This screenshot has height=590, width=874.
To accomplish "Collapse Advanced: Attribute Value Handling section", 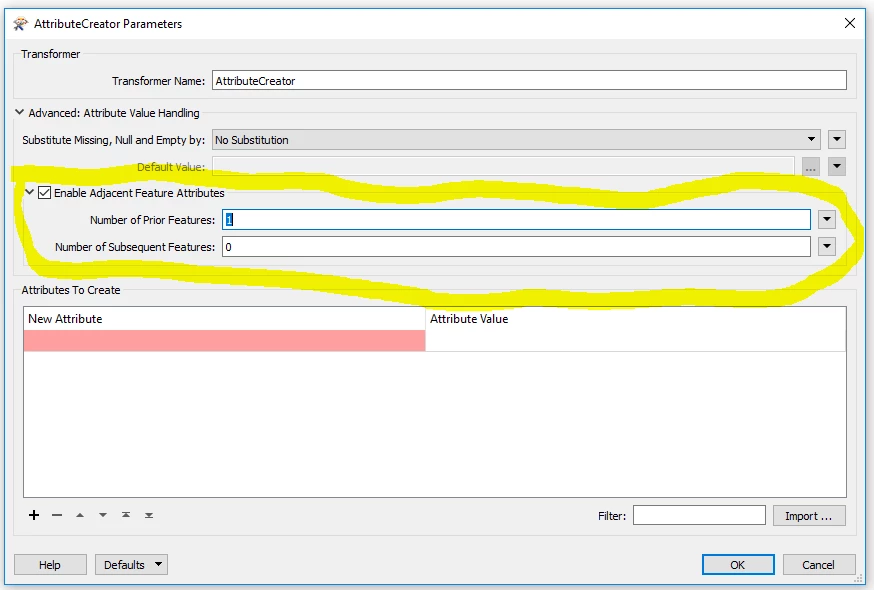I will [x=19, y=113].
